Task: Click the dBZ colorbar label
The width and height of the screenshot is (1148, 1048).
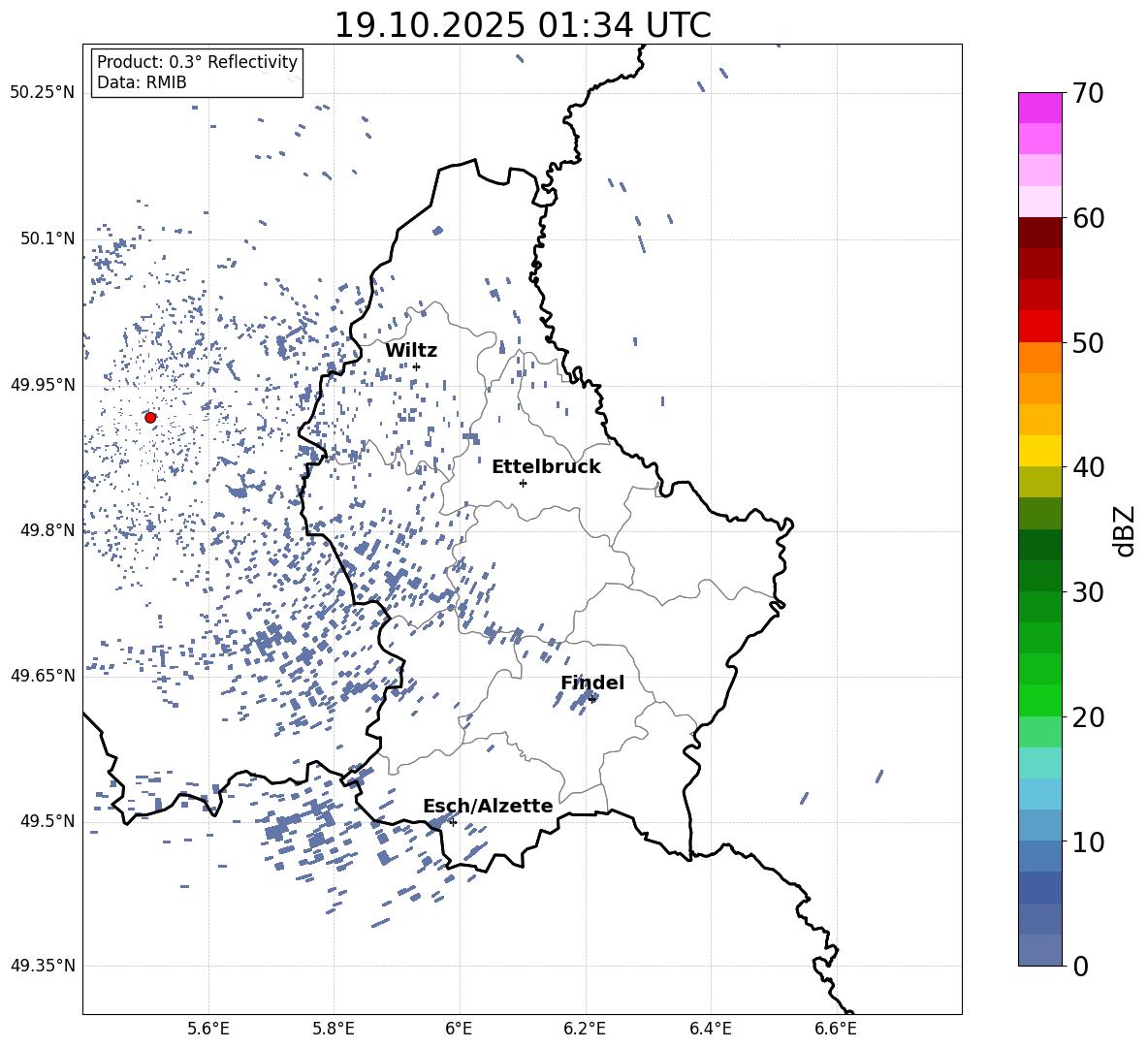Action: coord(1124,530)
